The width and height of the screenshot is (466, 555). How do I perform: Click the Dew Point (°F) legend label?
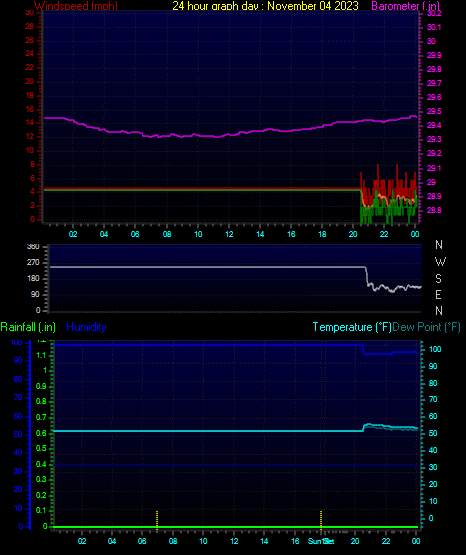click(426, 327)
